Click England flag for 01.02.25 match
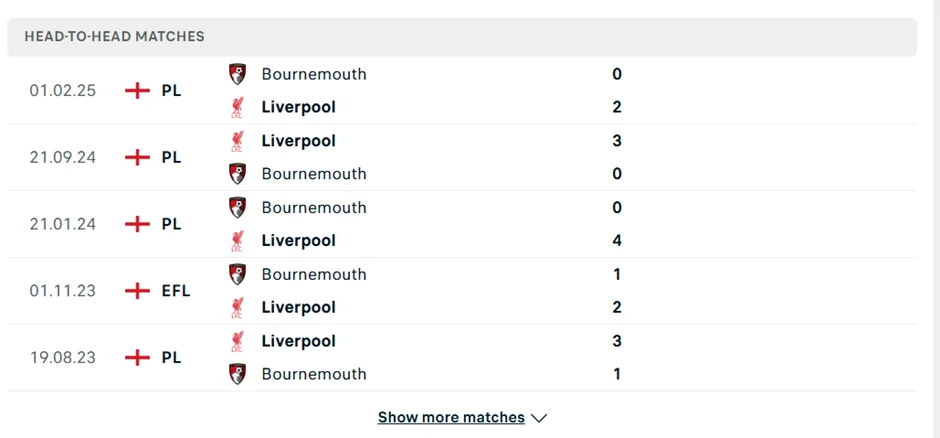The height and width of the screenshot is (438, 940). [137, 90]
